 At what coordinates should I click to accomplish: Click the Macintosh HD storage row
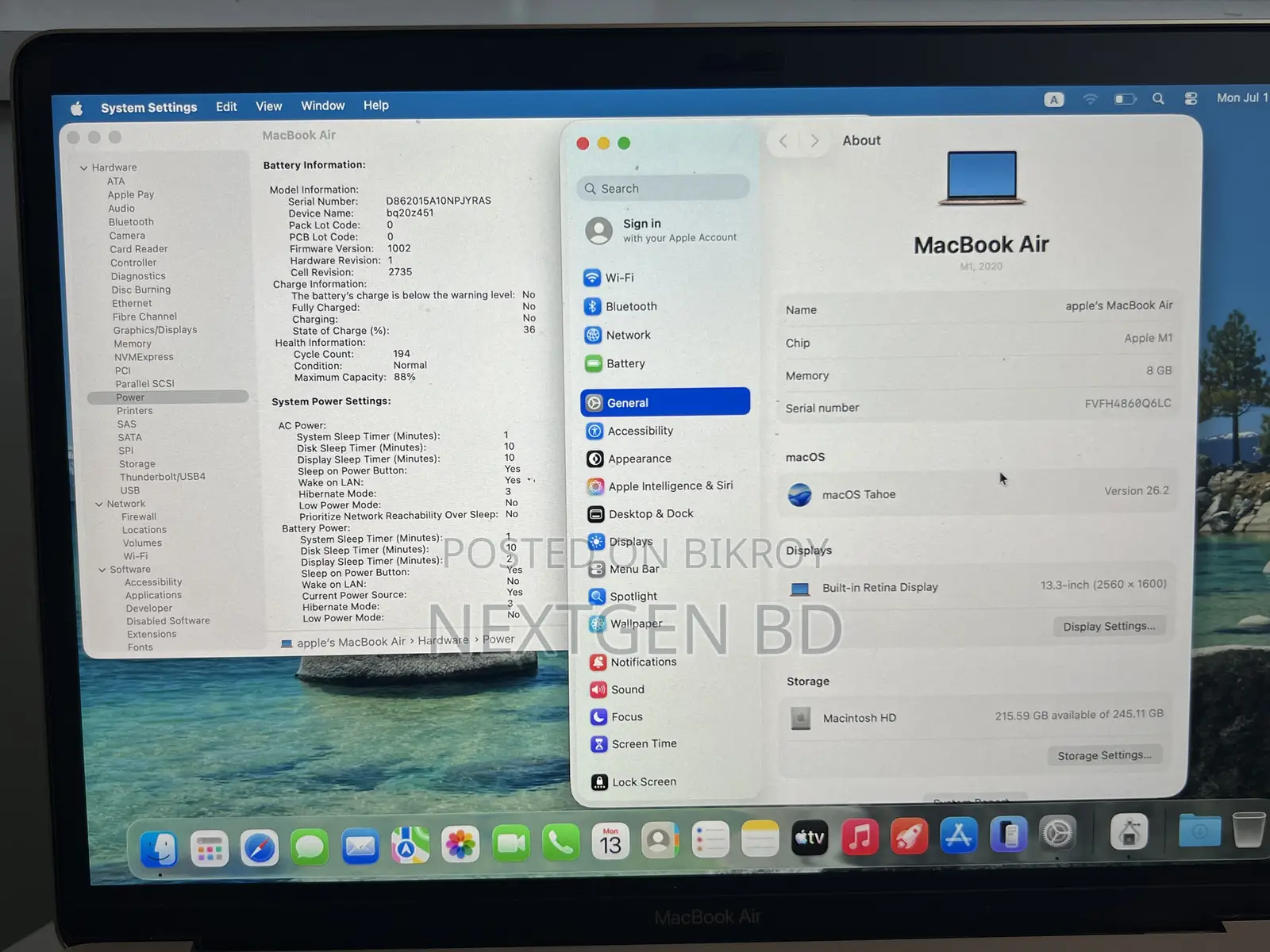click(976, 716)
